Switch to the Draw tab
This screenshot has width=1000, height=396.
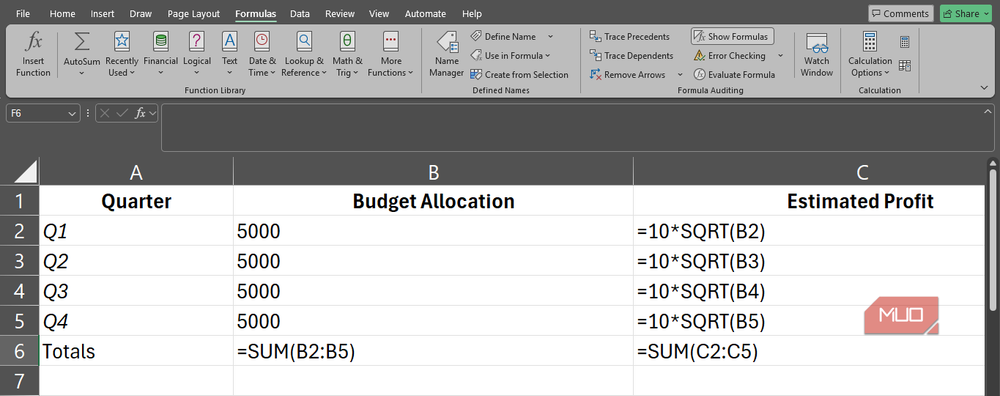[x=140, y=13]
